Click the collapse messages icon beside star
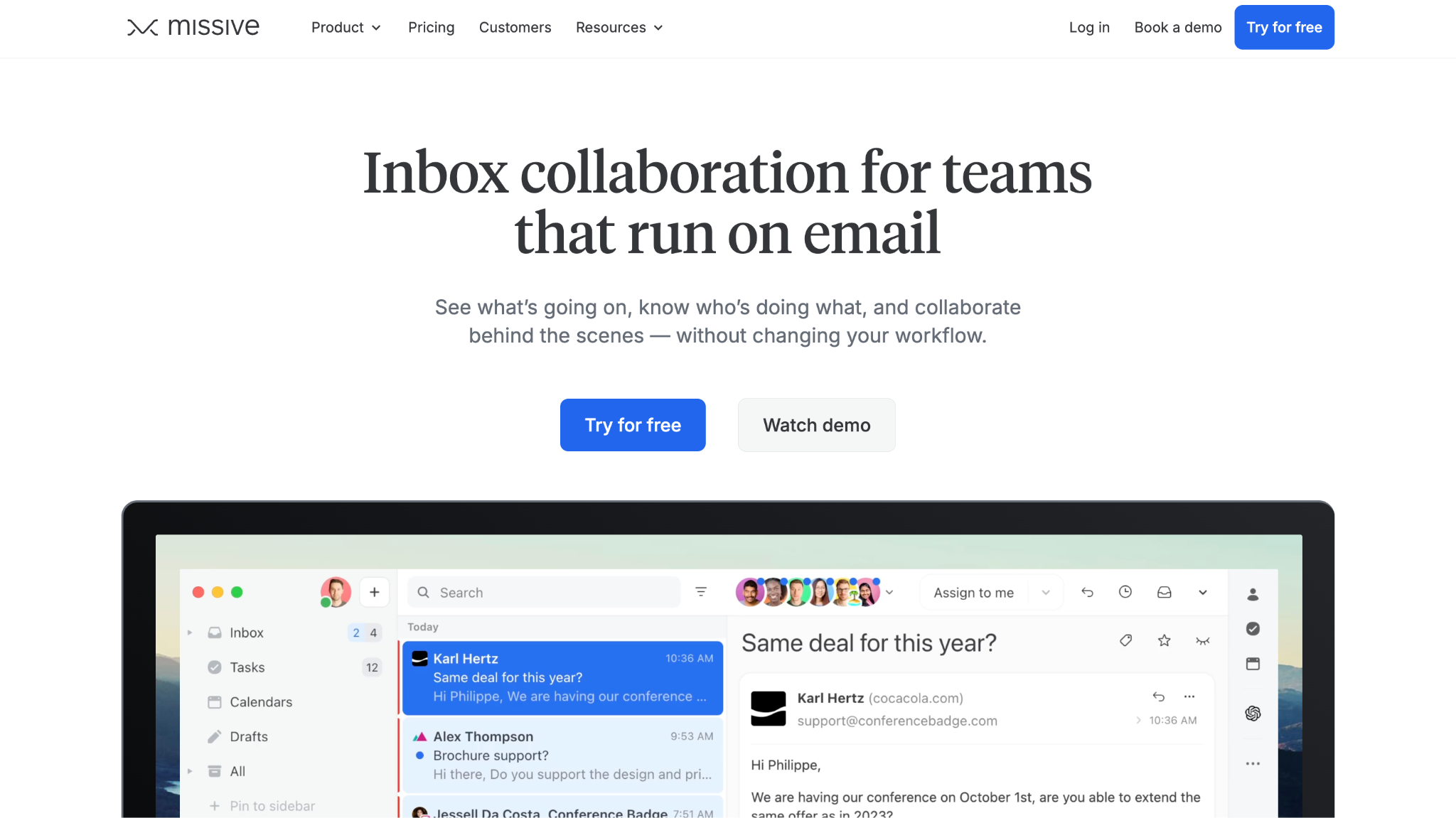Viewport: 1456px width, 818px height. click(x=1202, y=641)
